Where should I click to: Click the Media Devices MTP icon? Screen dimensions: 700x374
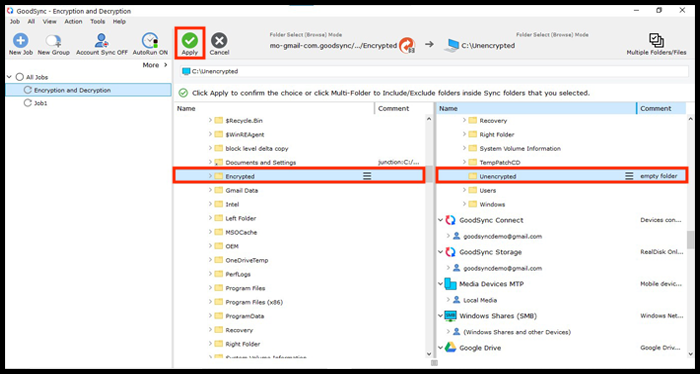(x=450, y=284)
